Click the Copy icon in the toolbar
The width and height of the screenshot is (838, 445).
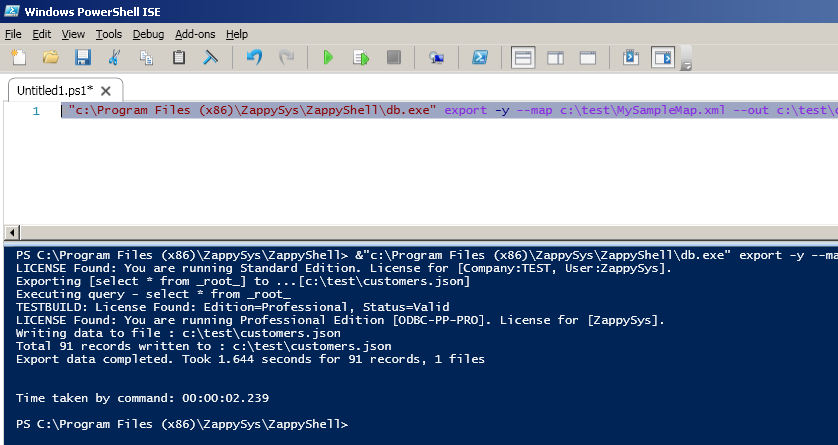tap(146, 57)
